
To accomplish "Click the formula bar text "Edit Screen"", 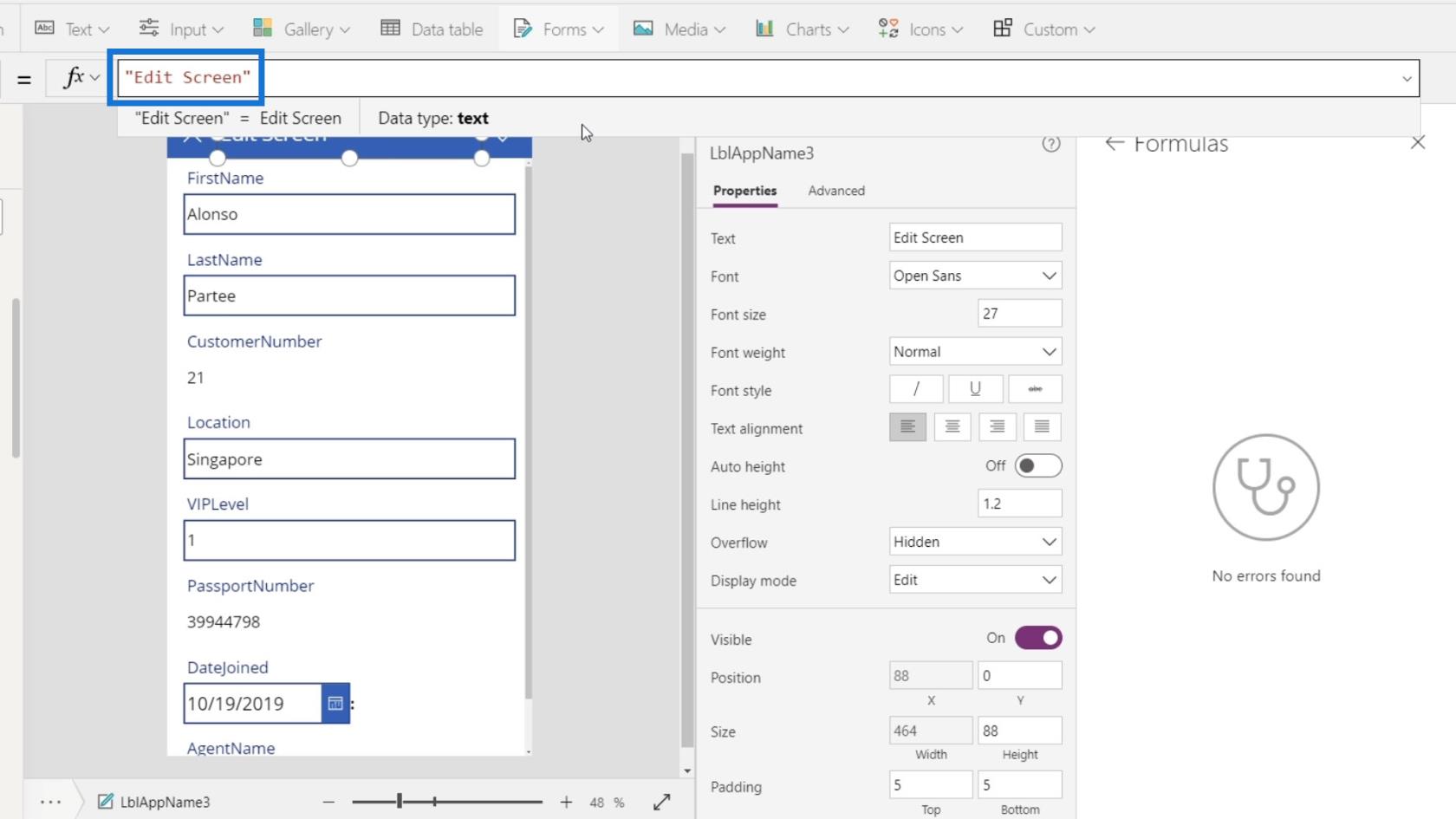I will pos(187,77).
